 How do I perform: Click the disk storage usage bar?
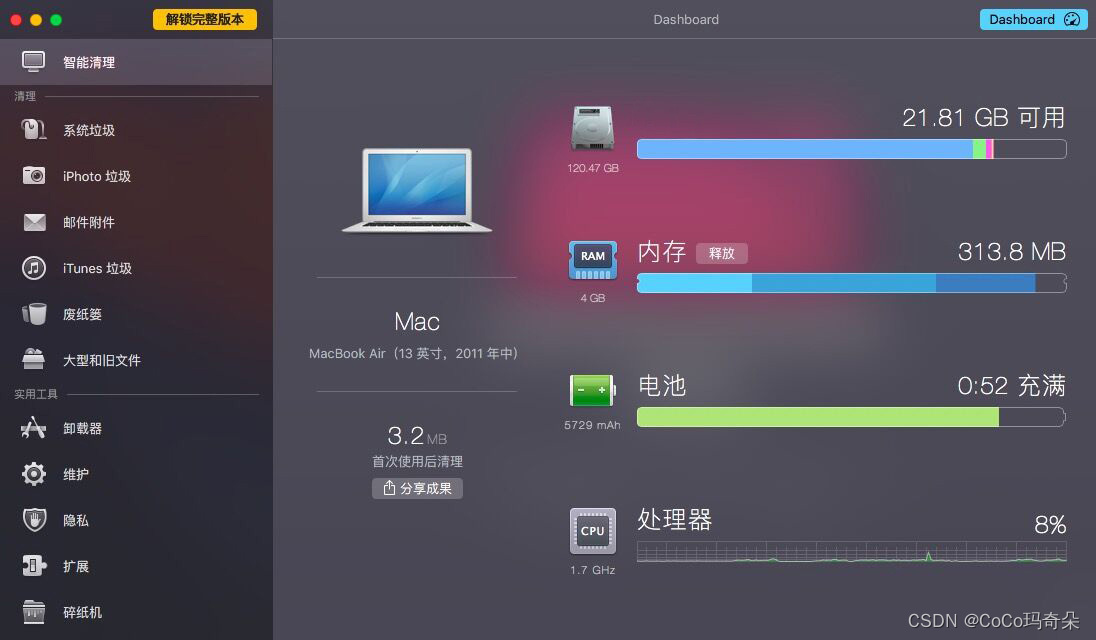(851, 149)
